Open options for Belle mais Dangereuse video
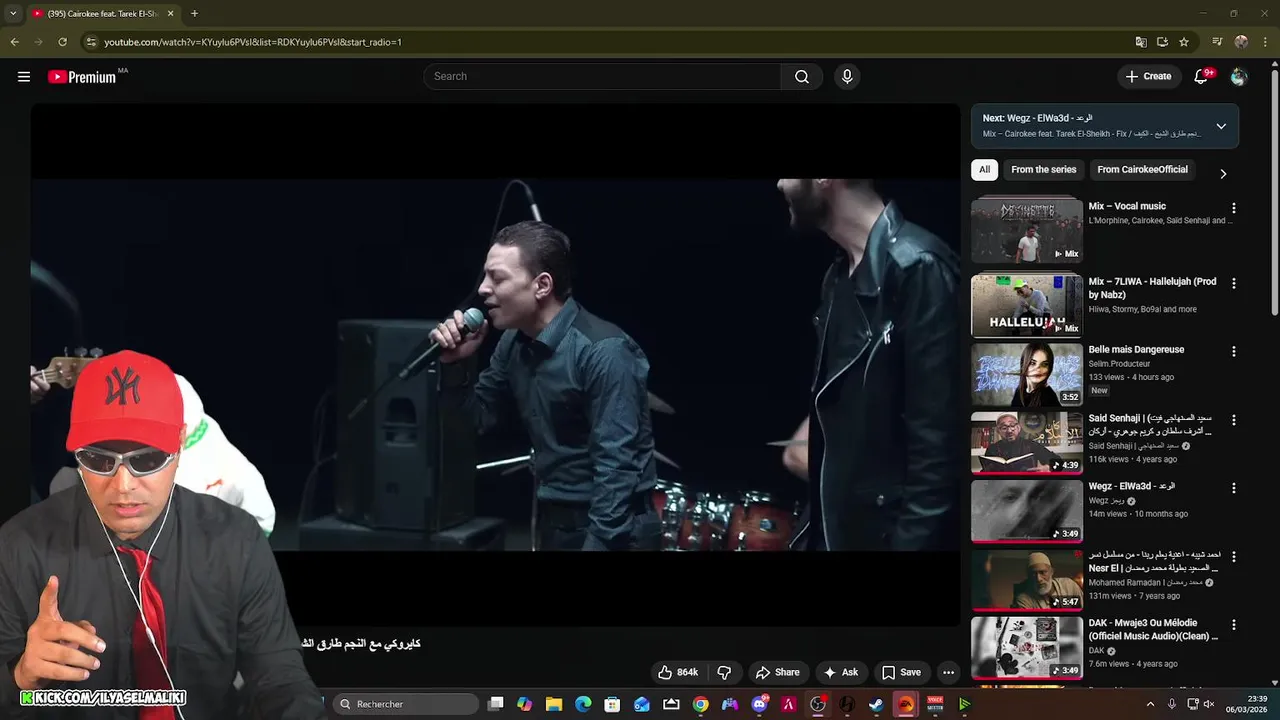 tap(1233, 352)
